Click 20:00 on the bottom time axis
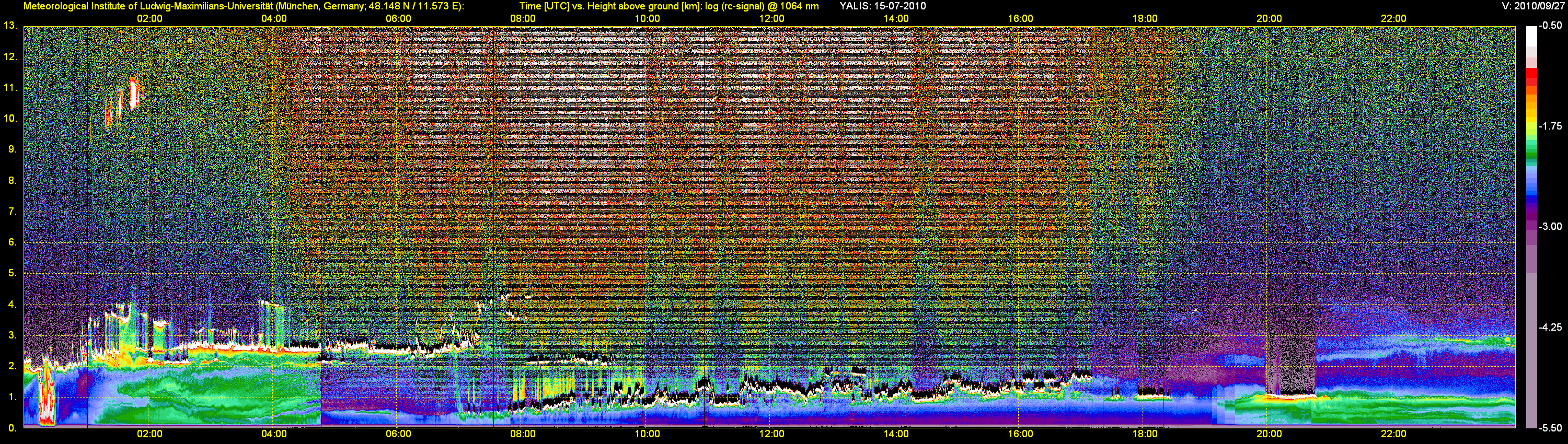Viewport: 1568px width, 444px height. [1269, 434]
